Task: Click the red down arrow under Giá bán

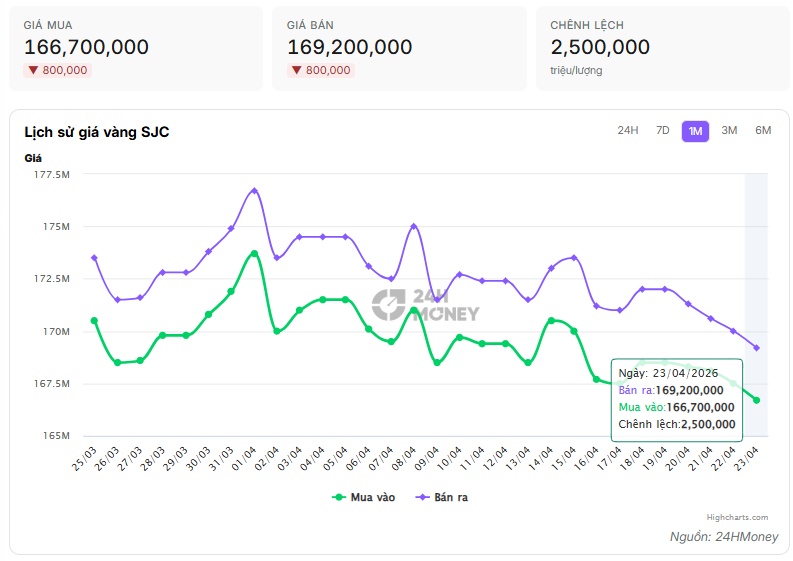Action: click(x=296, y=70)
